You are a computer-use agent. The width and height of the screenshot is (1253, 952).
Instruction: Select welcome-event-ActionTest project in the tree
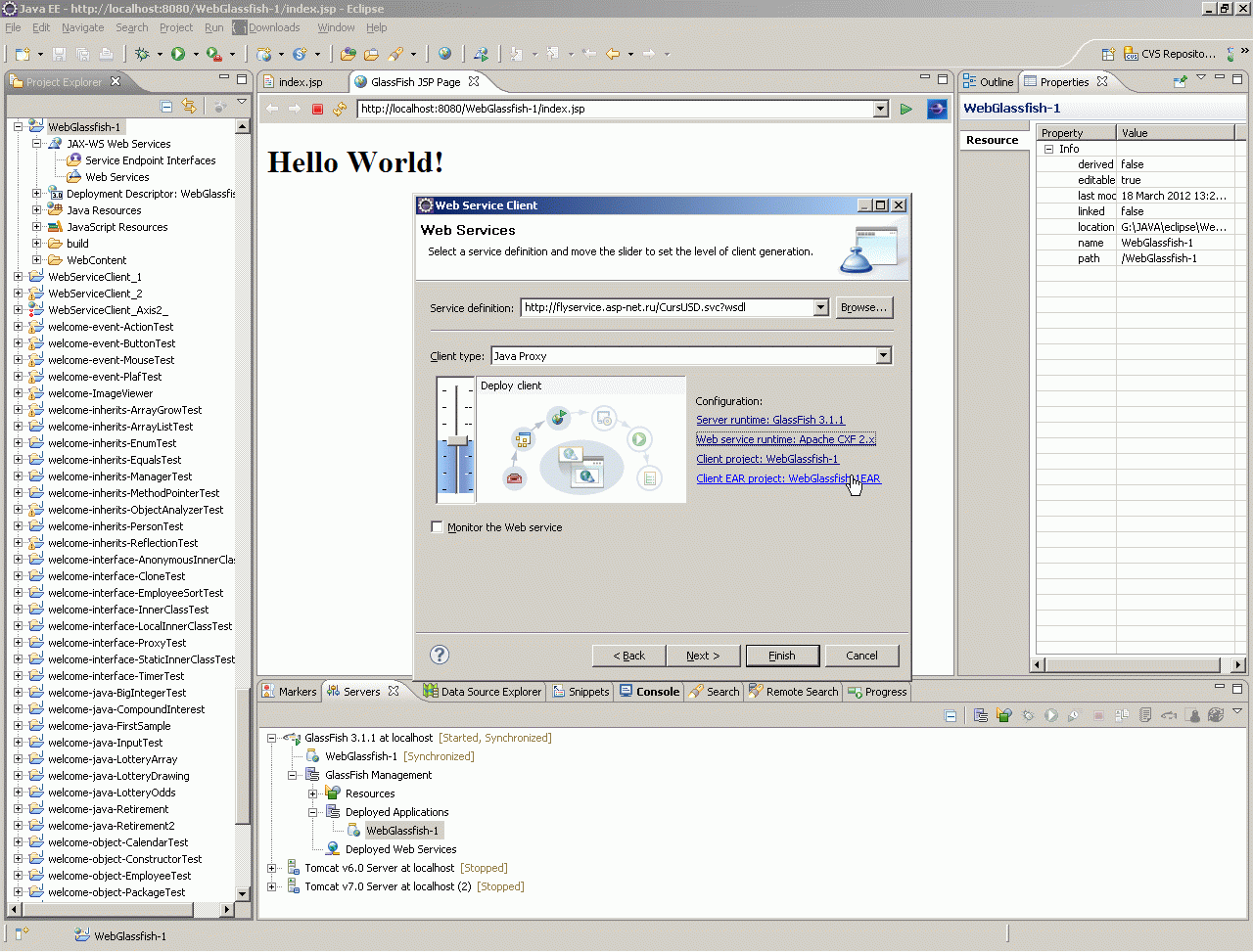(111, 327)
